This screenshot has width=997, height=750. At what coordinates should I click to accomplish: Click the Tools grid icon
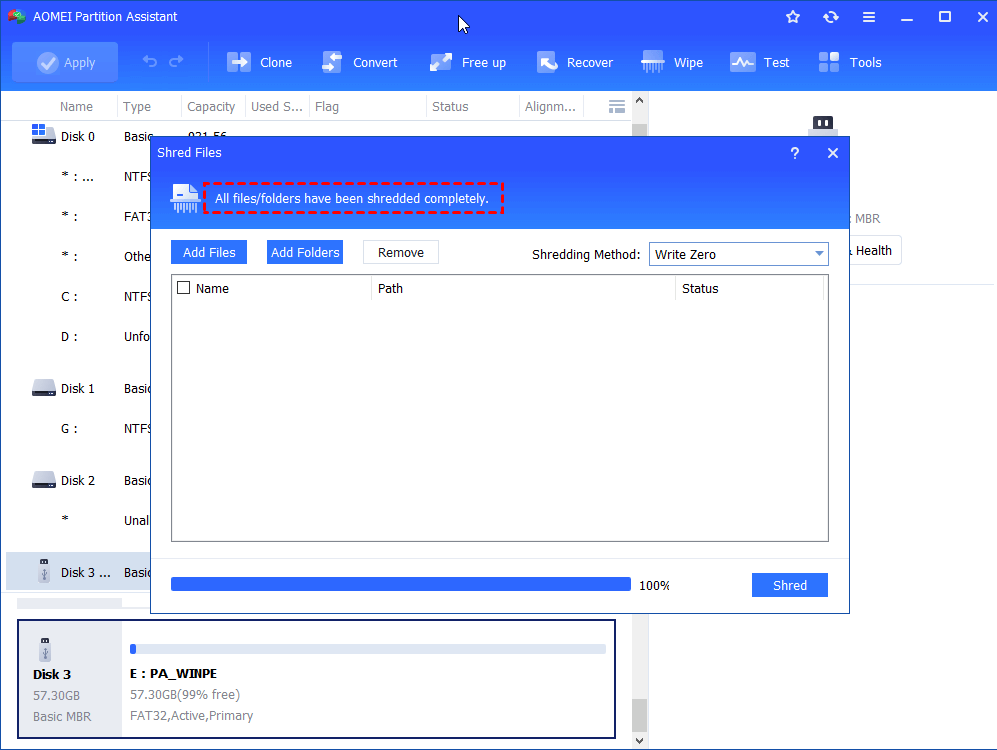[x=829, y=62]
